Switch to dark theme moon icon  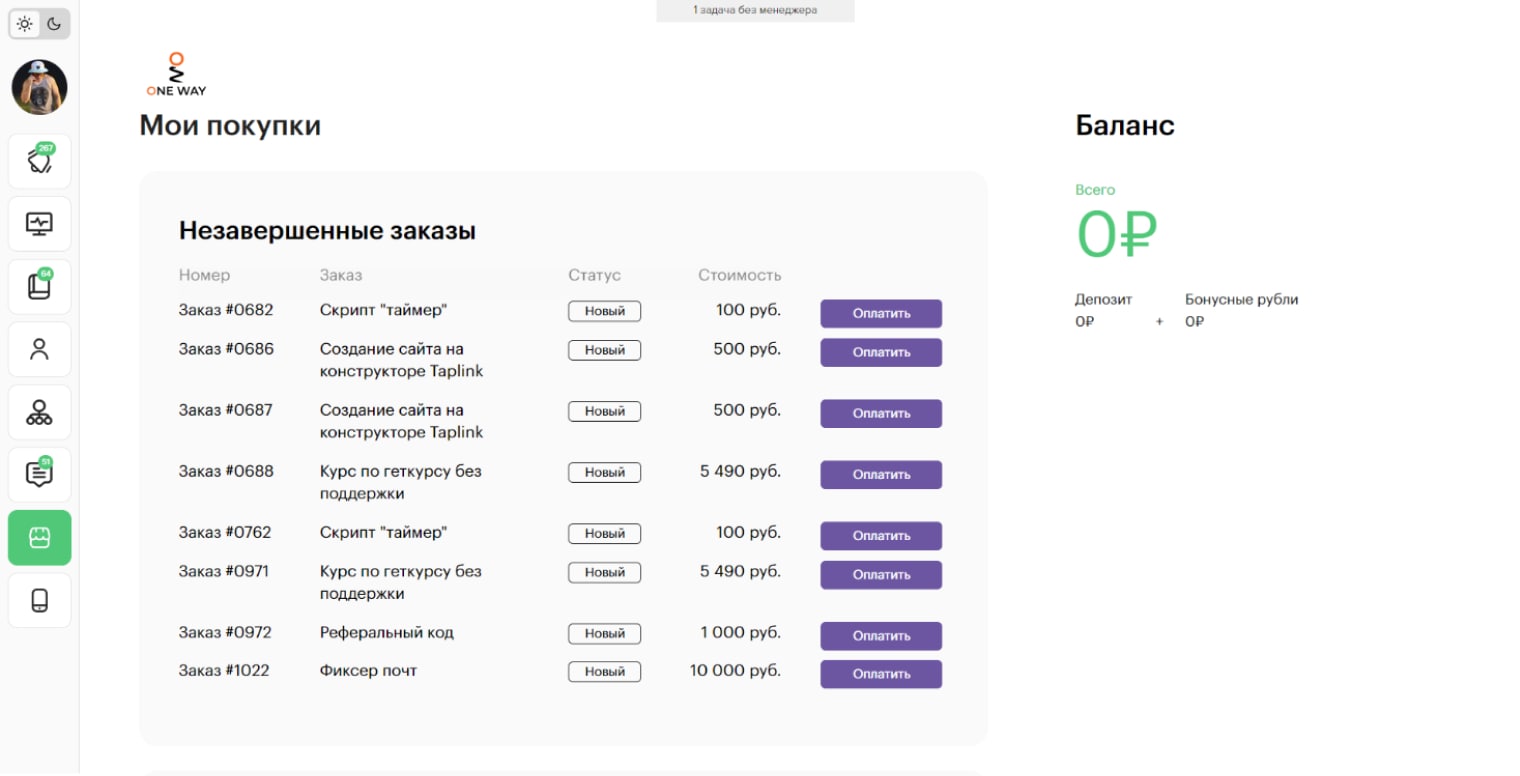tap(54, 24)
